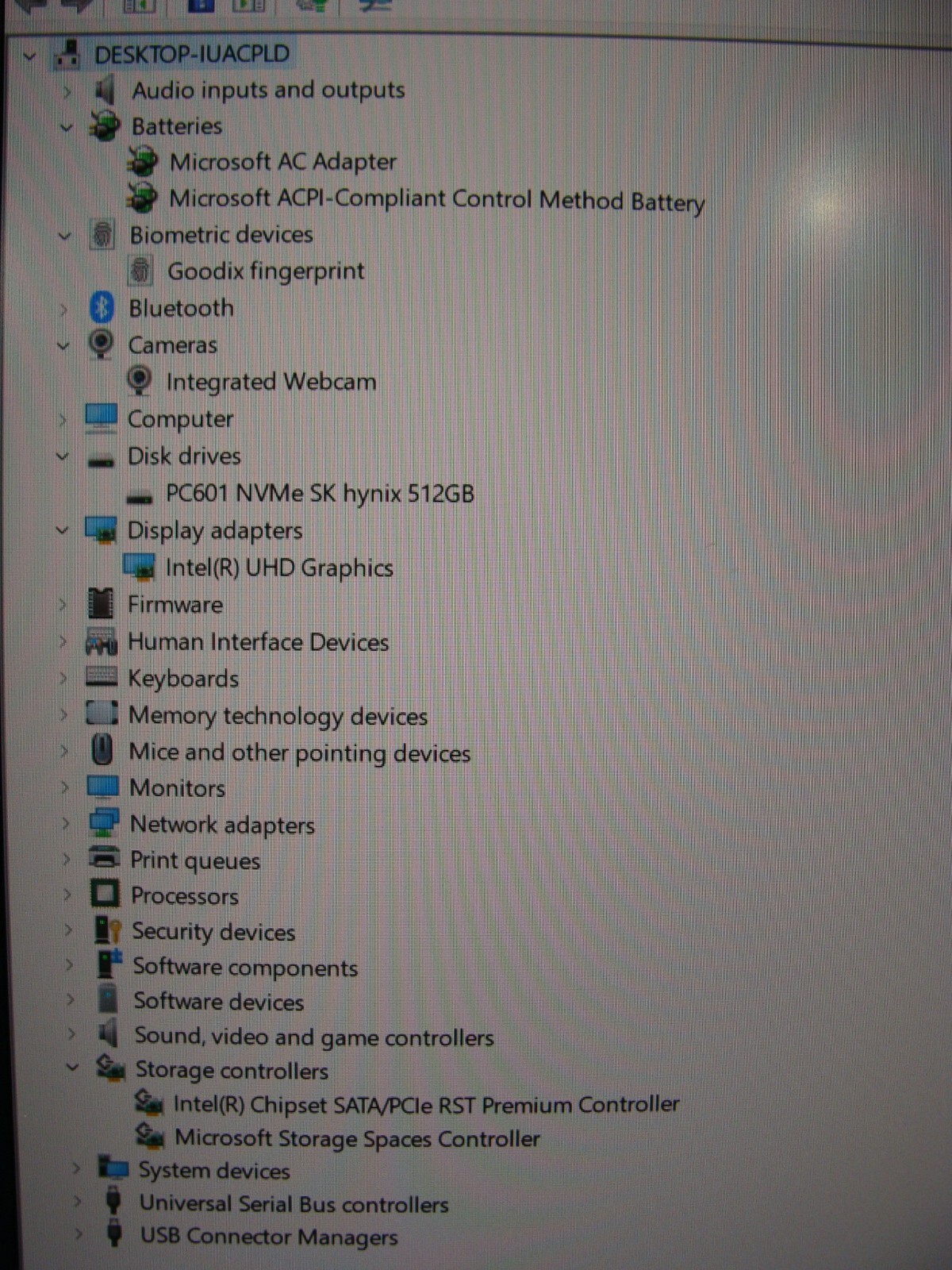952x1270 pixels.
Task: Click the DESKTOP-IUACPLD computer icon
Action: [x=68, y=54]
